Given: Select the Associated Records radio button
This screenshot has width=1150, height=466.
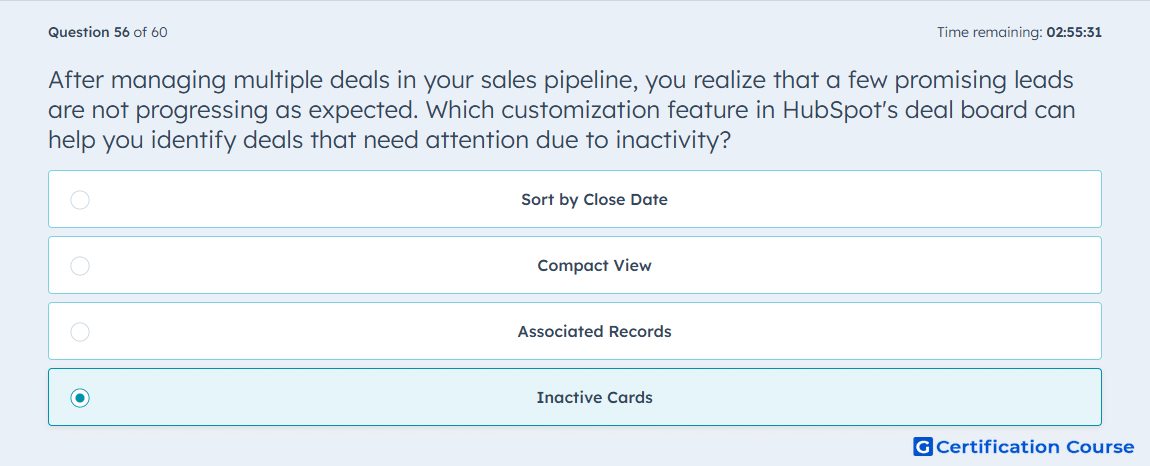Looking at the screenshot, I should pyautogui.click(x=80, y=332).
